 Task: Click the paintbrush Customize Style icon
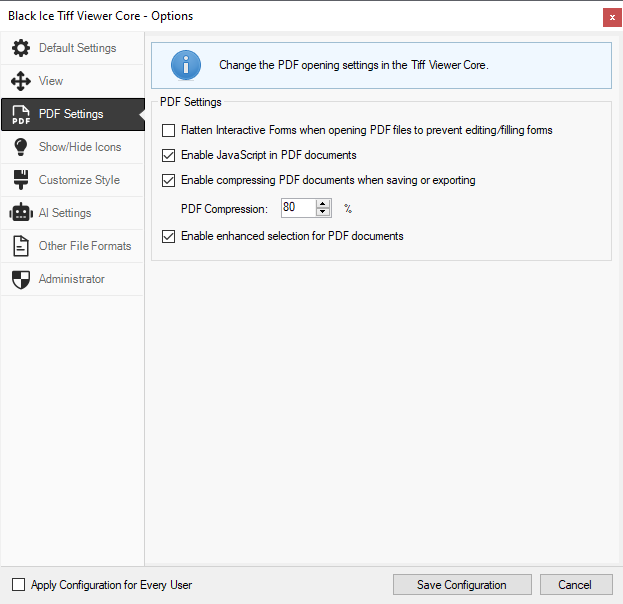point(21,180)
